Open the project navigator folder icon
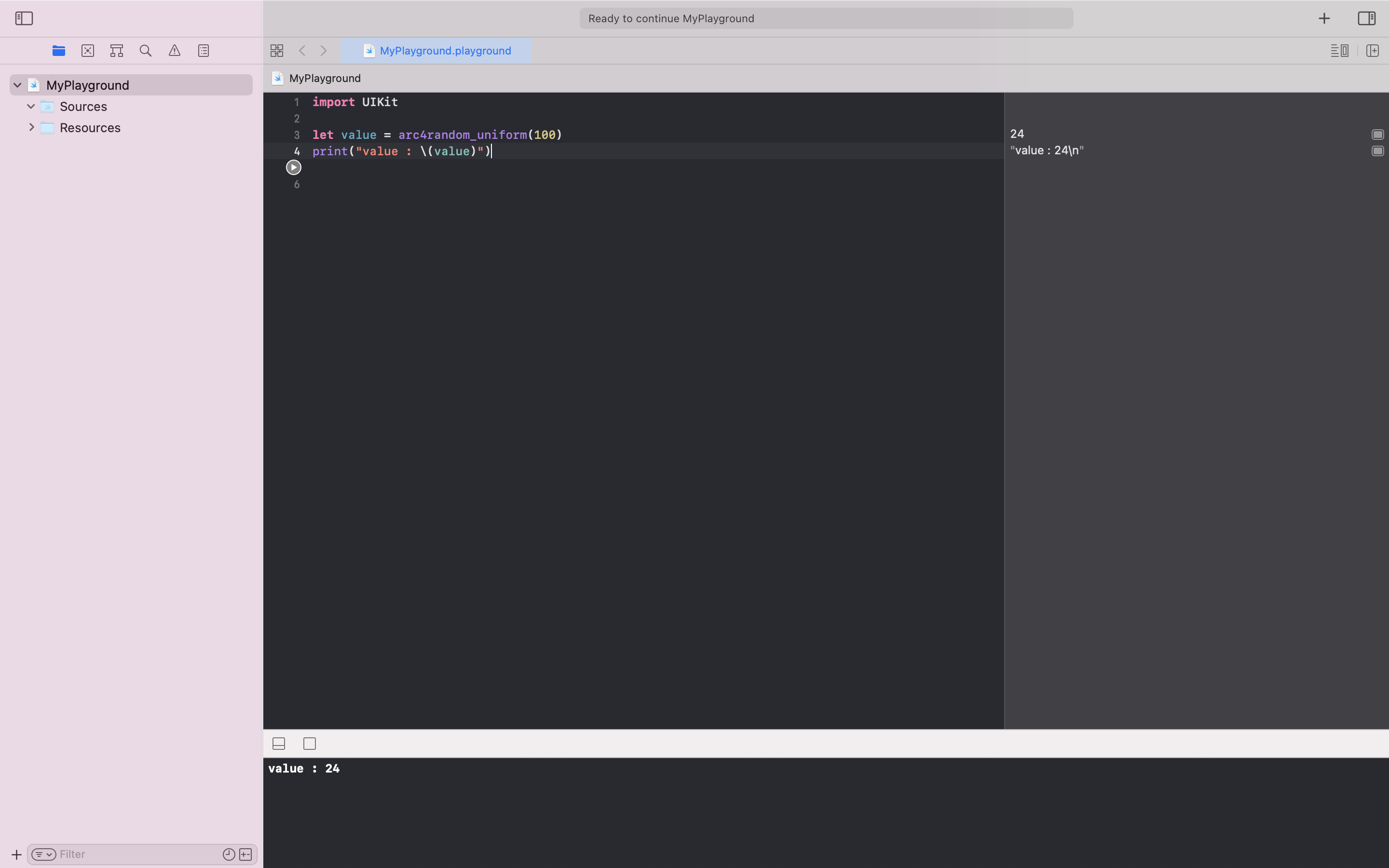Screen dimensions: 1389x868 58,51
